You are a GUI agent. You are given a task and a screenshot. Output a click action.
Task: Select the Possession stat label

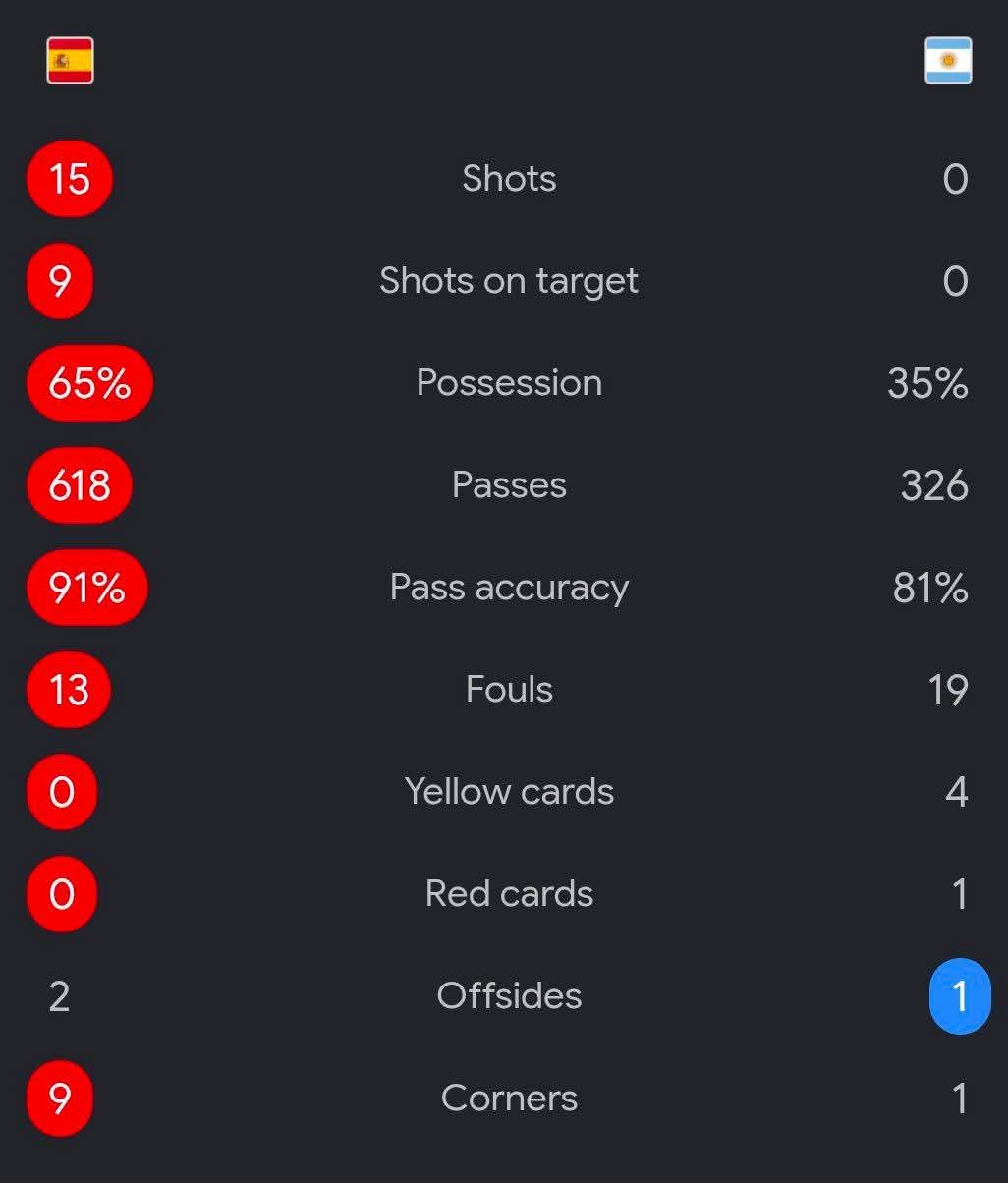509,382
